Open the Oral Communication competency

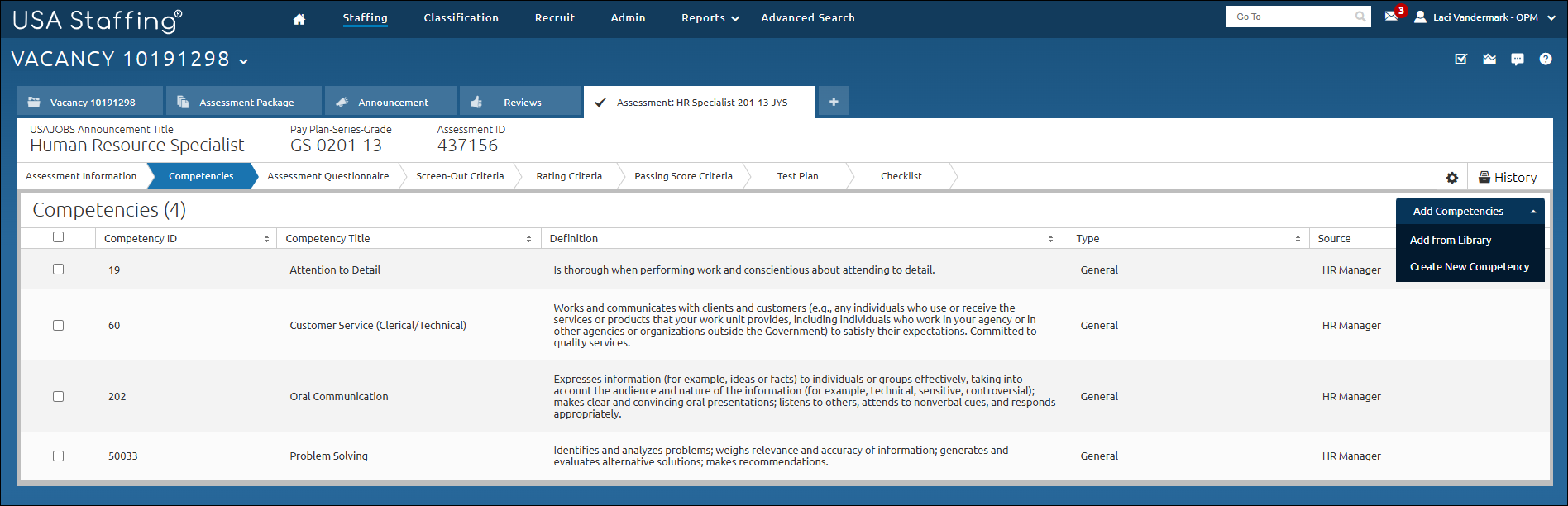pyautogui.click(x=339, y=397)
